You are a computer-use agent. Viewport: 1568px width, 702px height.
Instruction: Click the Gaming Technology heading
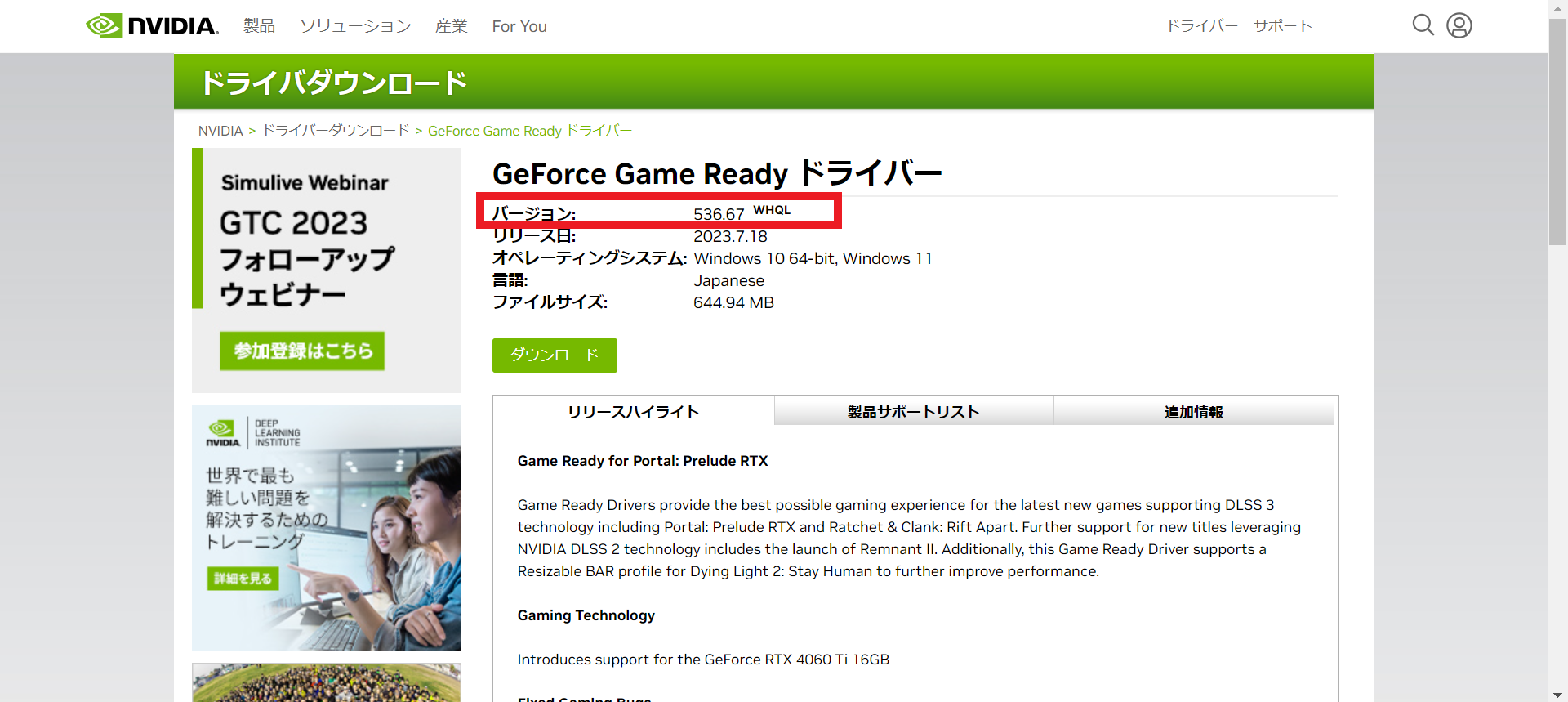point(586,615)
